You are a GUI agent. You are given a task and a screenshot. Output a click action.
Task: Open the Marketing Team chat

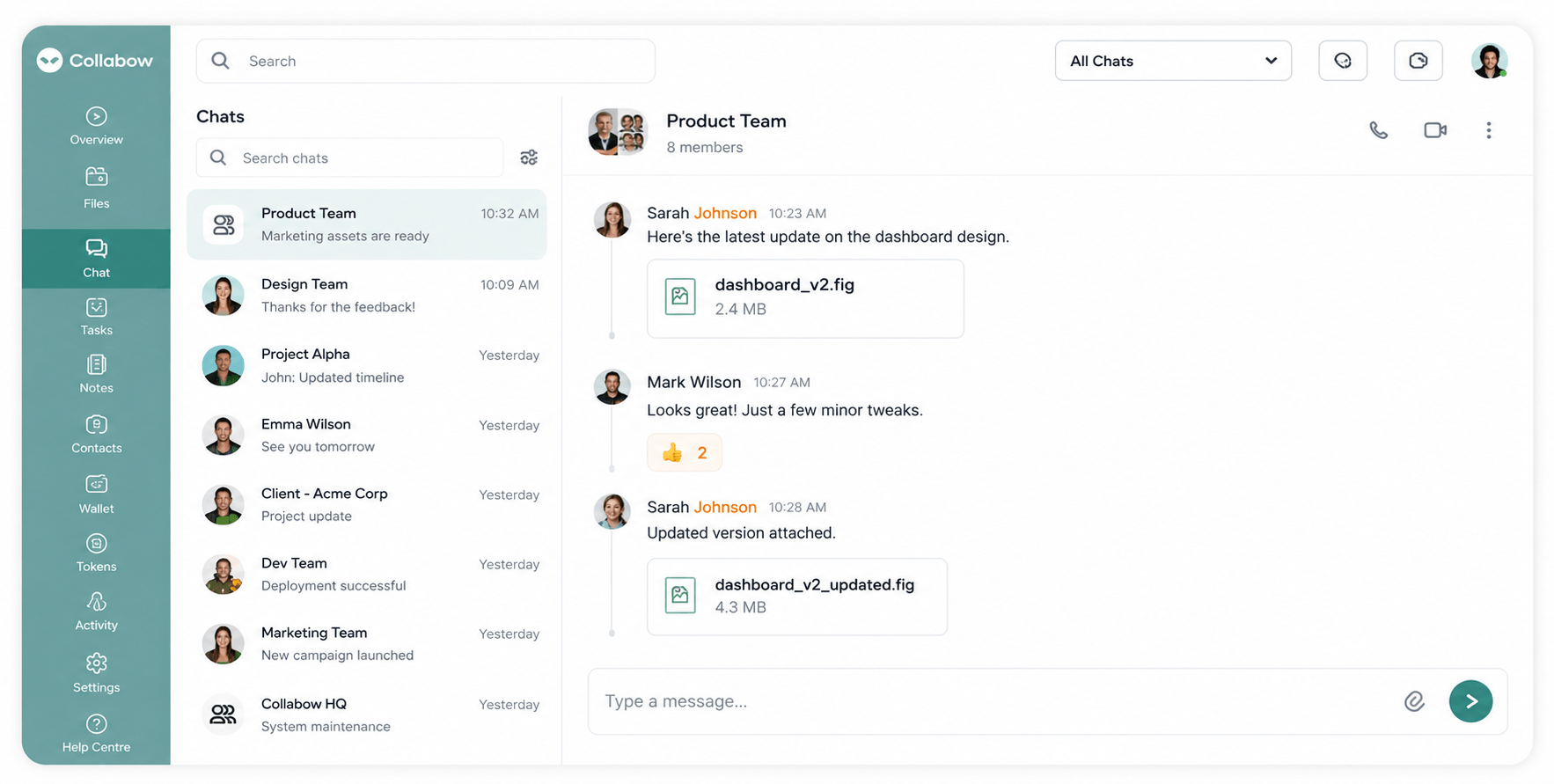[367, 643]
